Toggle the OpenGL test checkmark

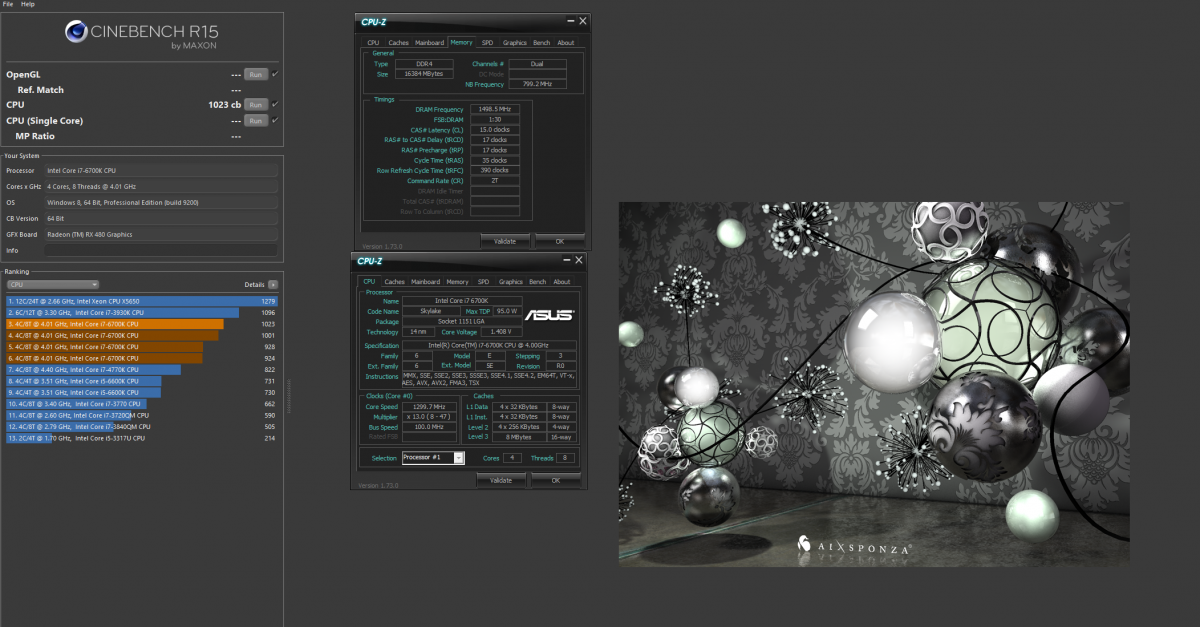pyautogui.click(x=275, y=74)
